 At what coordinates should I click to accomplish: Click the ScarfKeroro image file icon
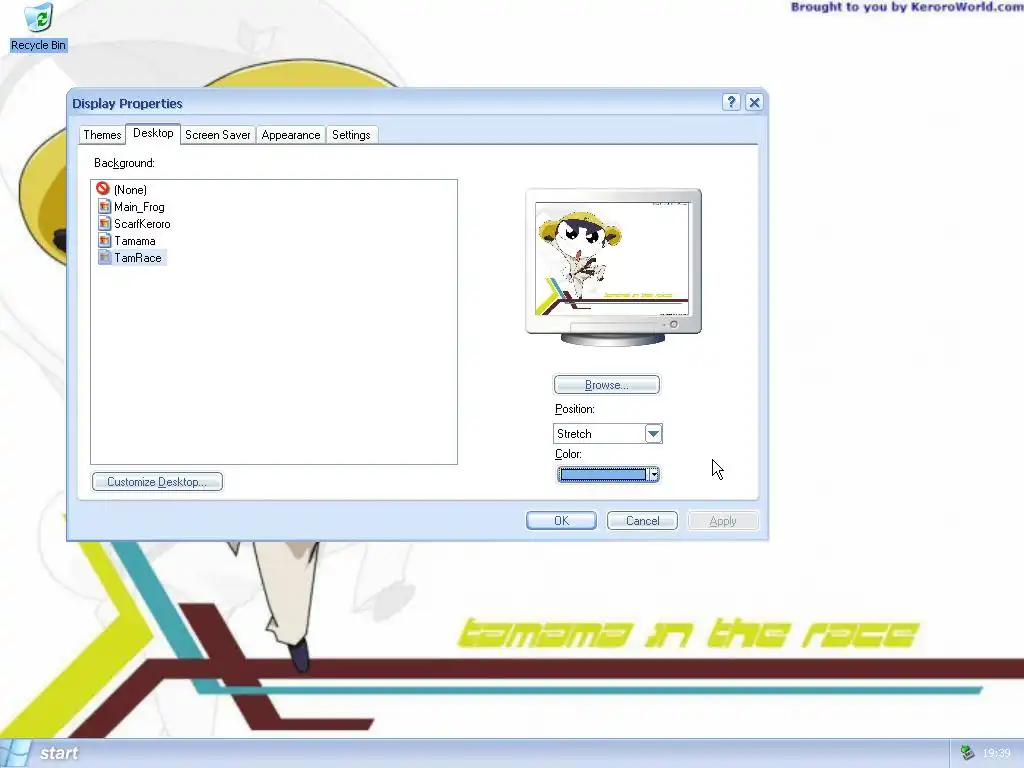104,223
